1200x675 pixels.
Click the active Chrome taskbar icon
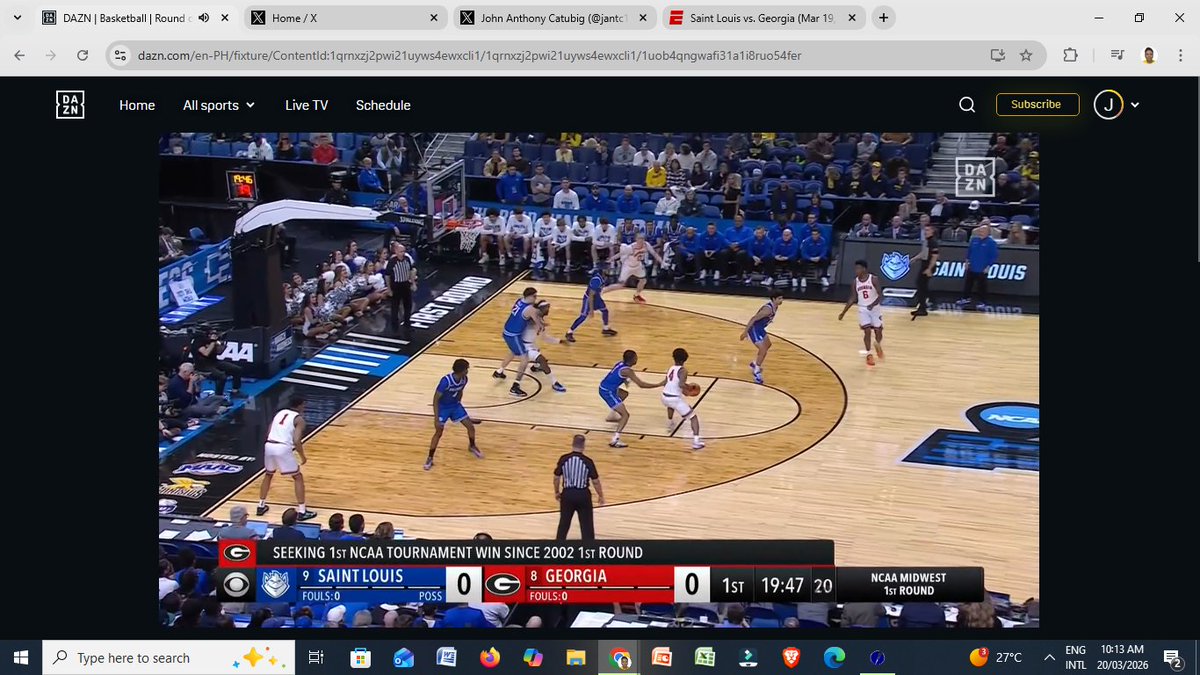618,658
